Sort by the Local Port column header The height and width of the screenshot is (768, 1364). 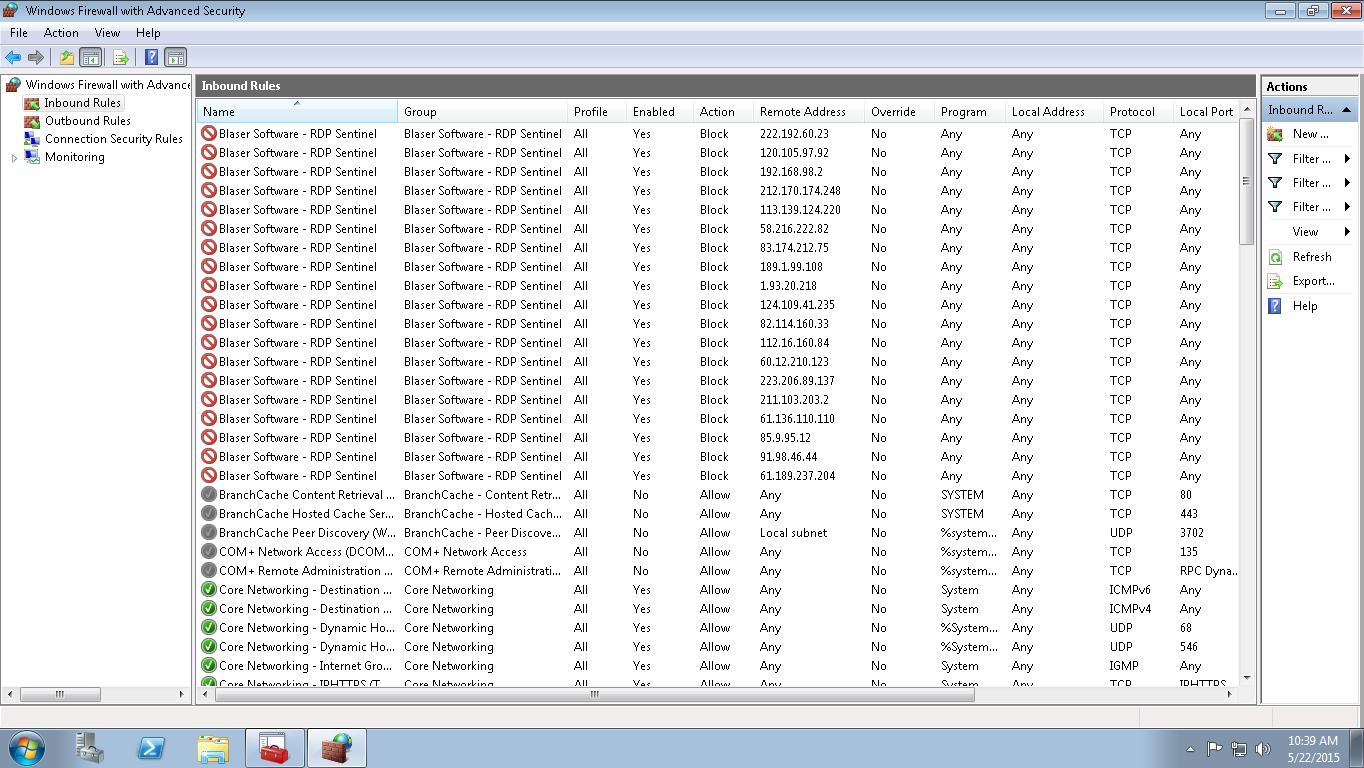[x=1206, y=111]
